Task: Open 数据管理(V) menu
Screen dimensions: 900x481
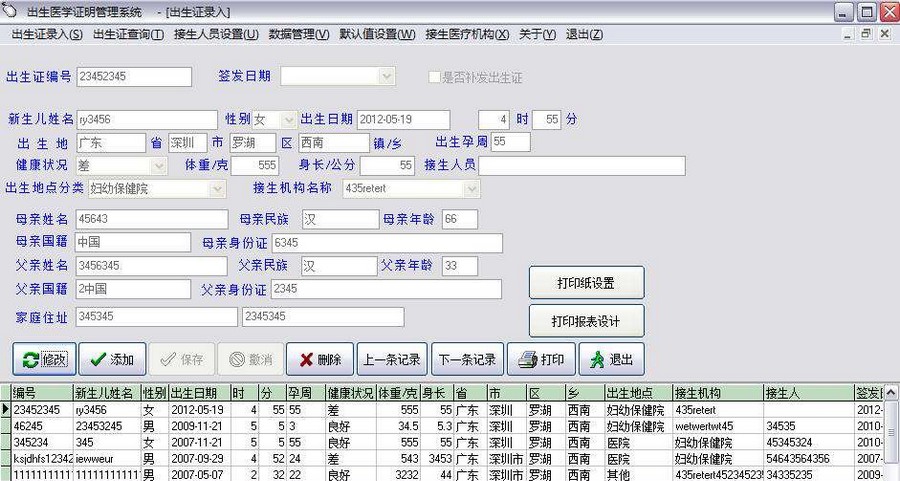Action: tap(299, 34)
